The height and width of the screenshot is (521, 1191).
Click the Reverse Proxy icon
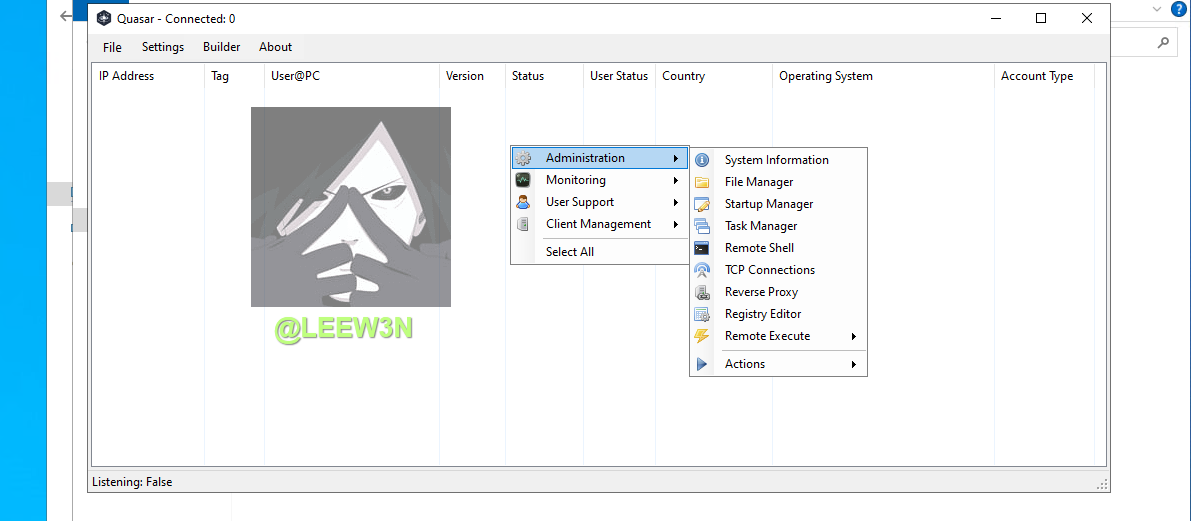tap(702, 292)
